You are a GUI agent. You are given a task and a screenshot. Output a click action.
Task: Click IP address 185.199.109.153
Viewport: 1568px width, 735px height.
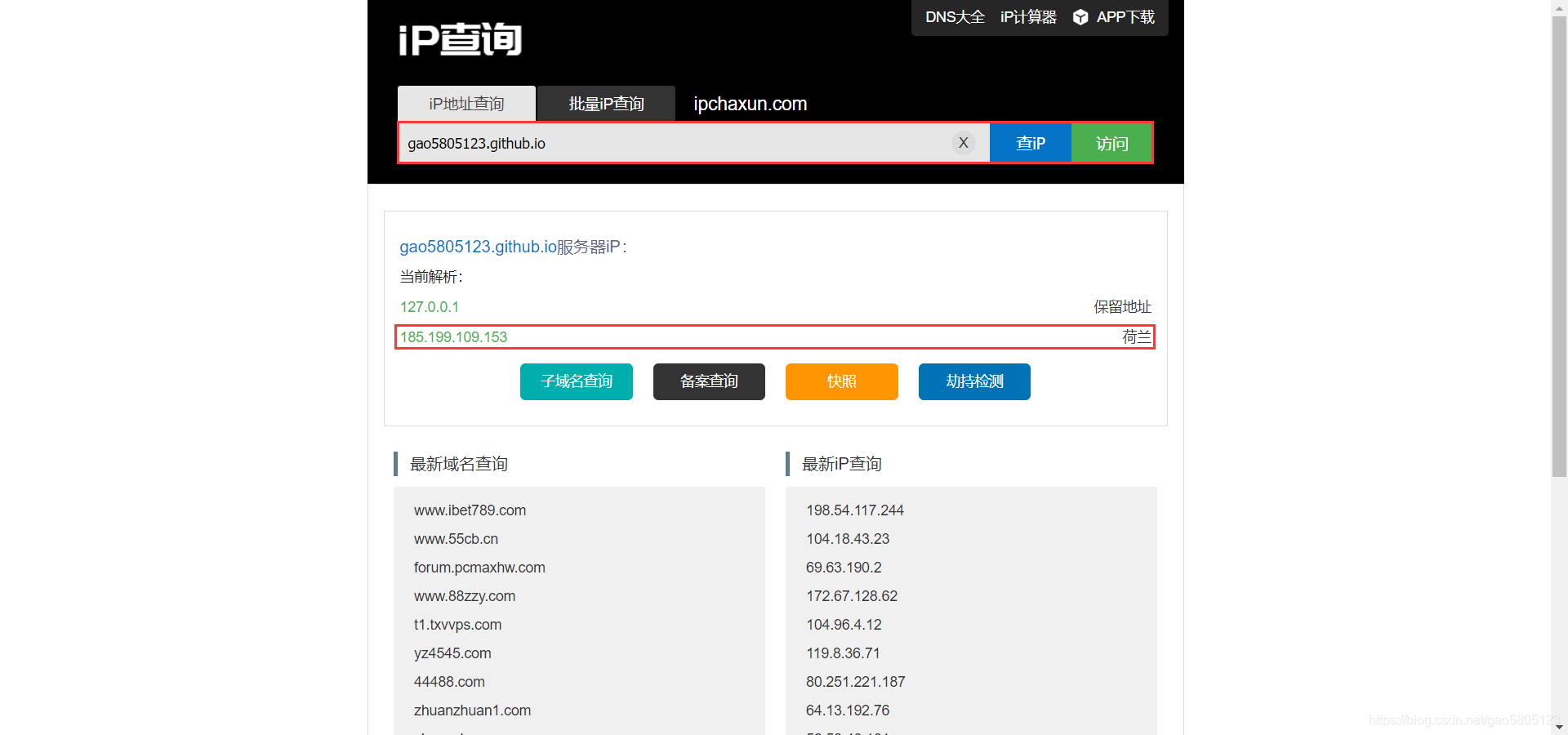pyautogui.click(x=453, y=337)
